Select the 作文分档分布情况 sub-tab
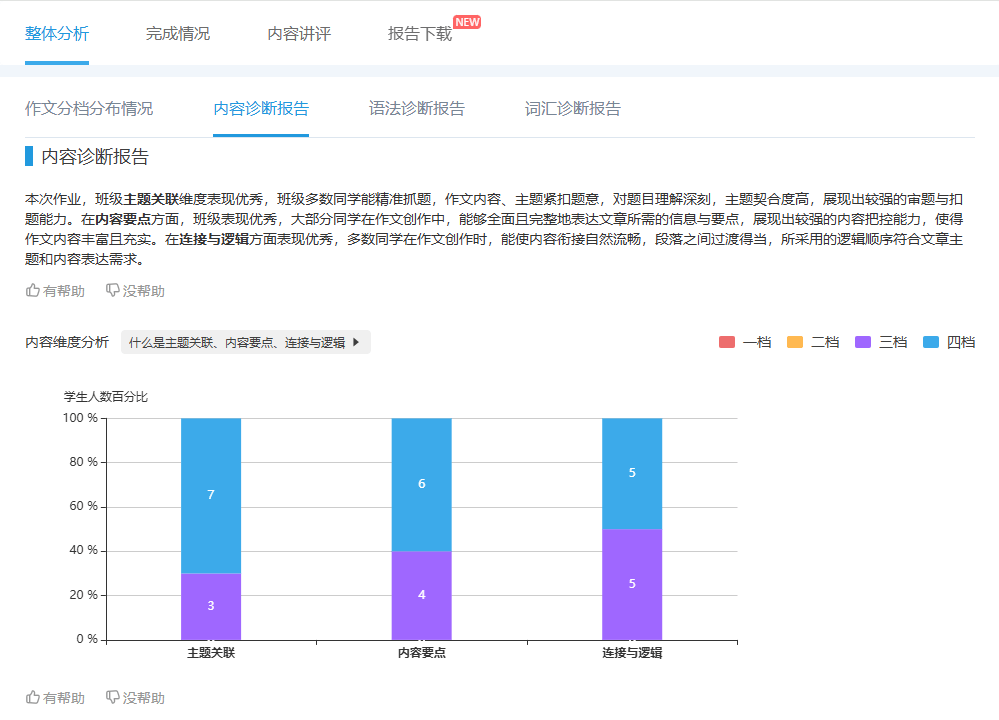 (89, 109)
